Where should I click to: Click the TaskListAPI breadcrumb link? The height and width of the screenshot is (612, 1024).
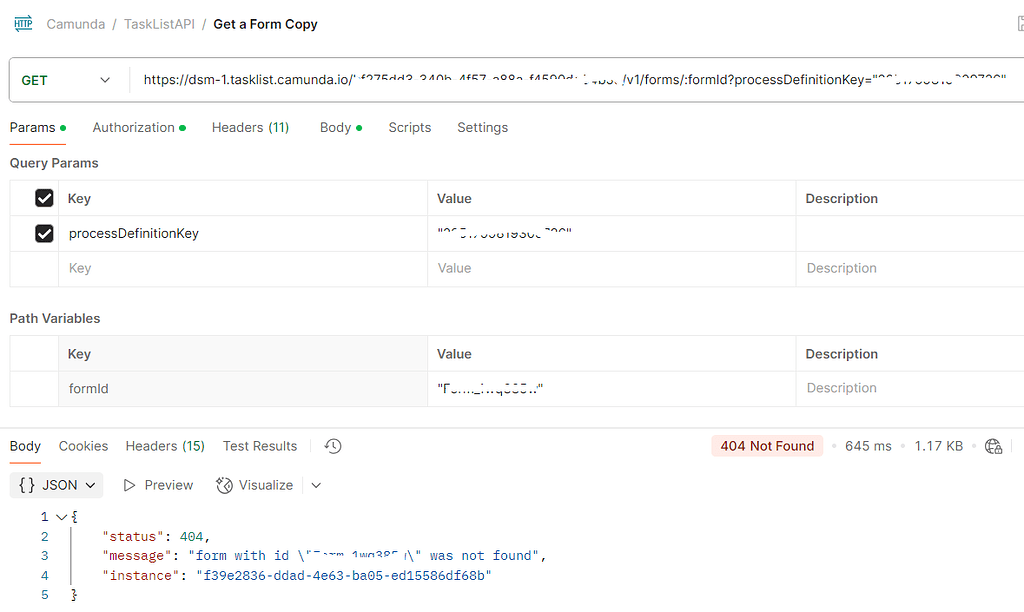point(159,24)
